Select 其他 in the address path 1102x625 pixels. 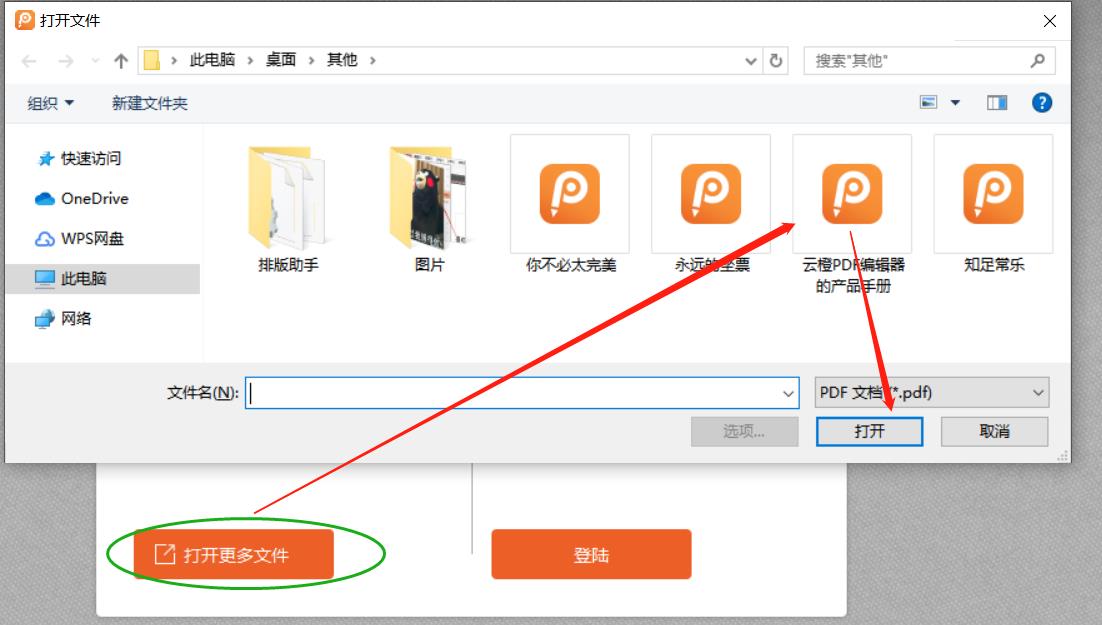342,60
